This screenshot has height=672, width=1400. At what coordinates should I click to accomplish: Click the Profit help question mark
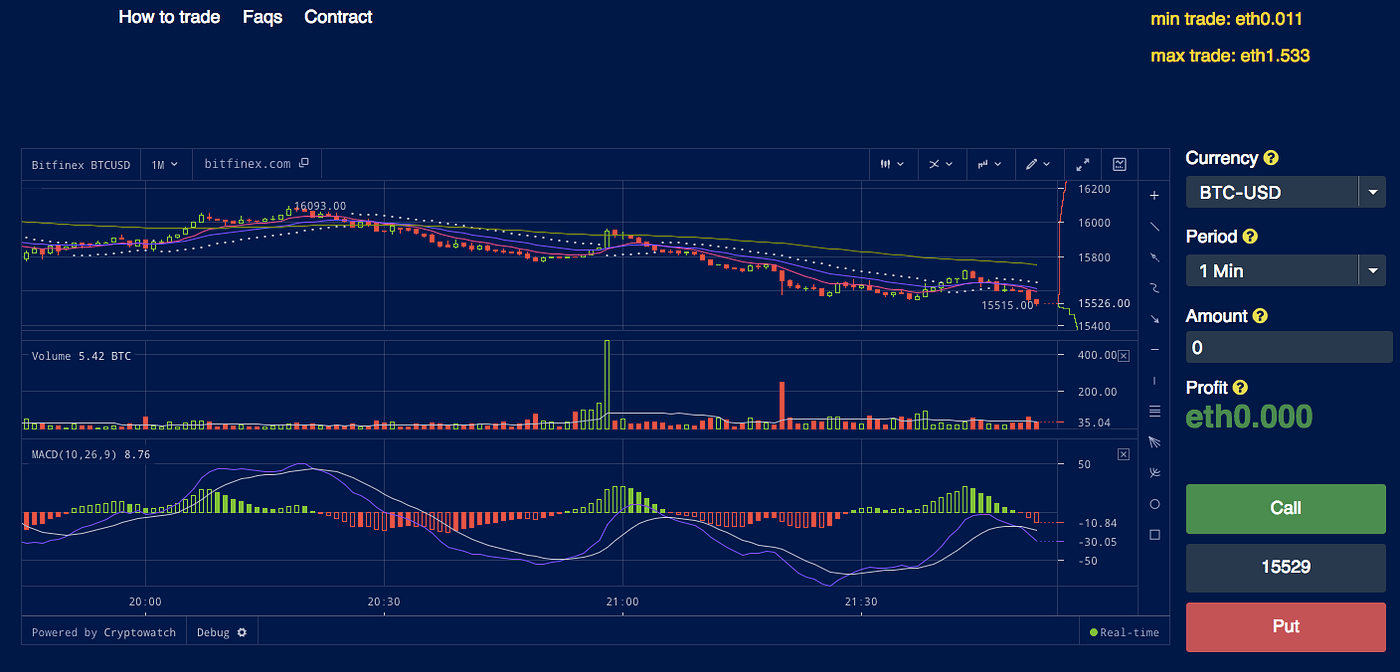click(x=1240, y=388)
